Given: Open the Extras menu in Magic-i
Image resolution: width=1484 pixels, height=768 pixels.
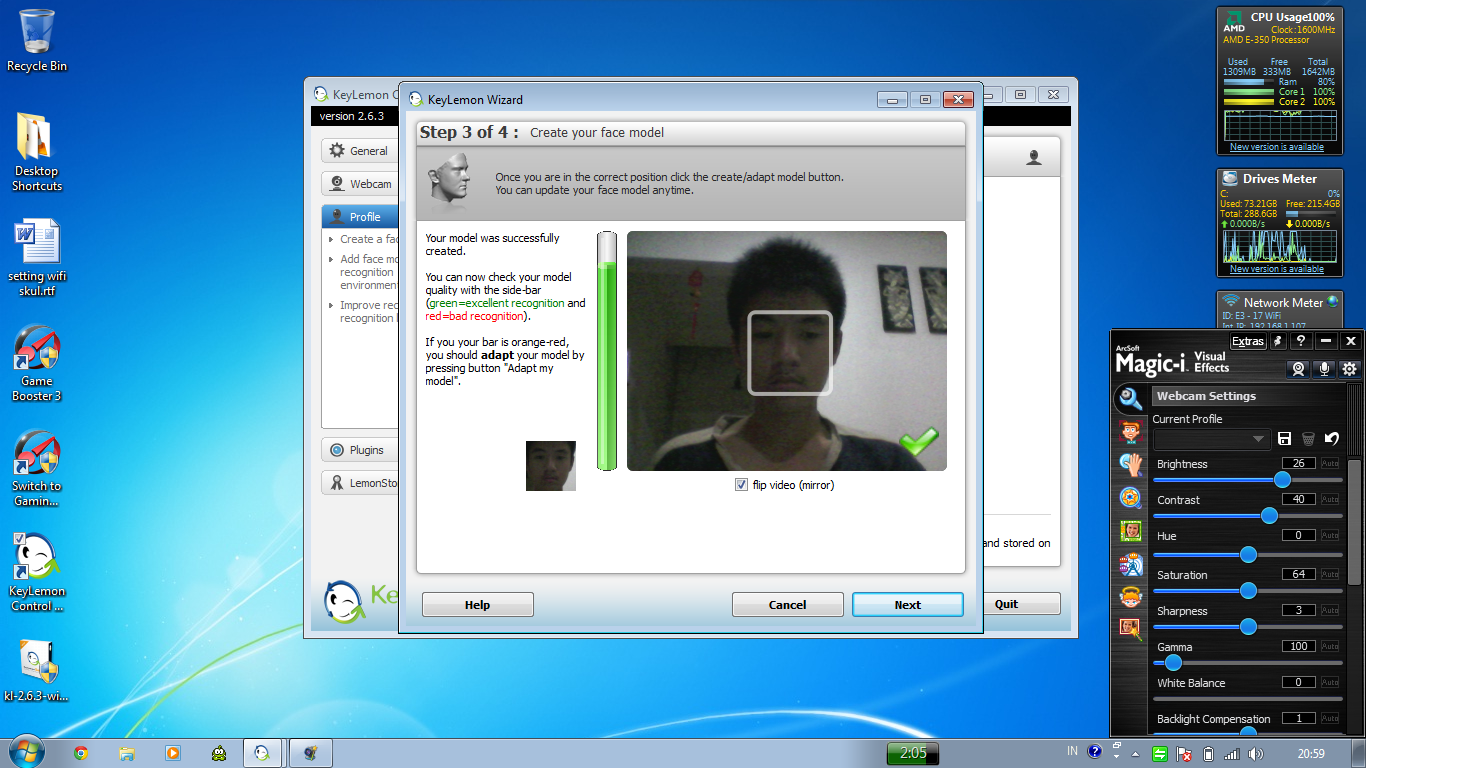Looking at the screenshot, I should point(1248,342).
